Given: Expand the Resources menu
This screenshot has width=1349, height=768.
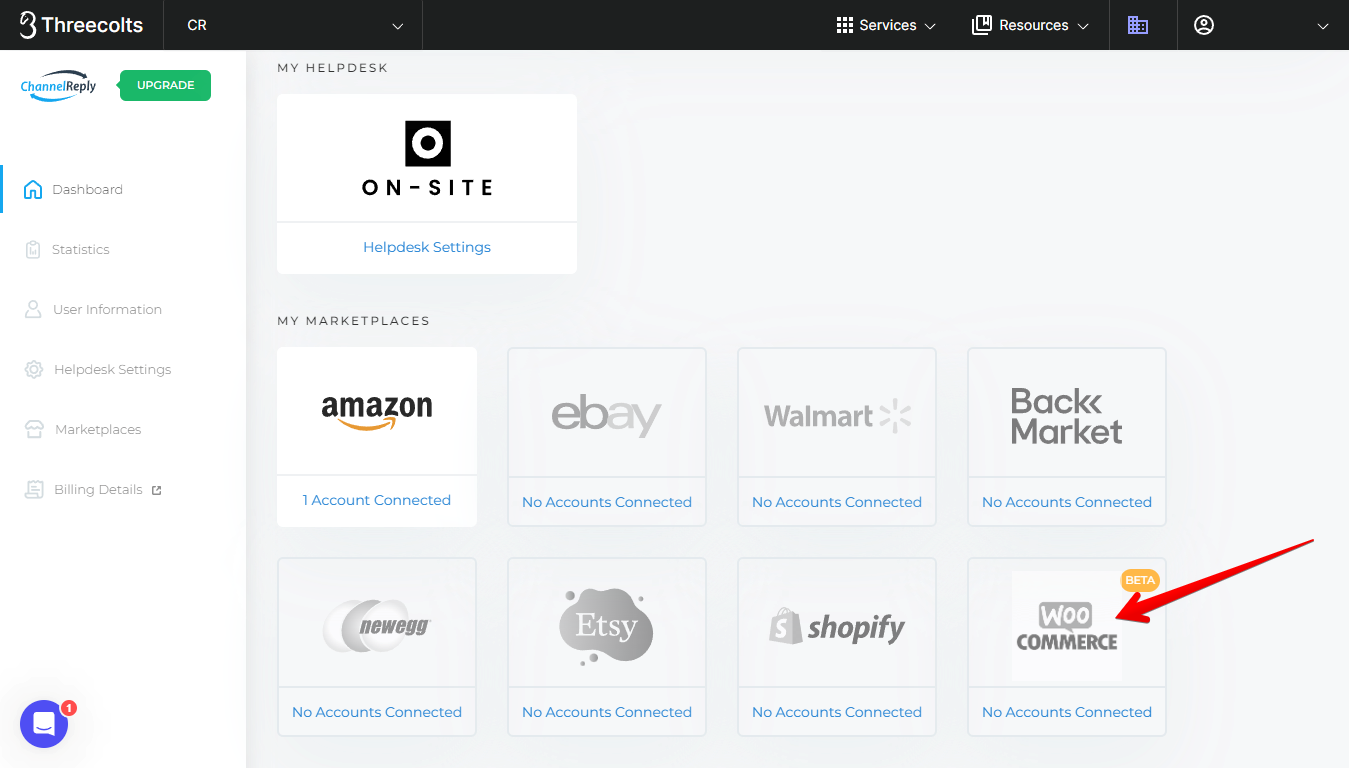Looking at the screenshot, I should [x=1030, y=25].
